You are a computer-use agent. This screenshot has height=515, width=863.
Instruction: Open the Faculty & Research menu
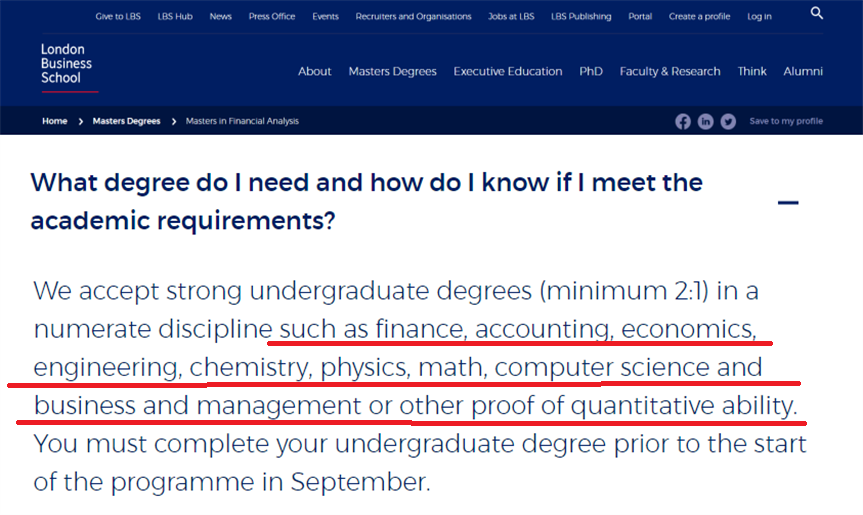point(670,71)
